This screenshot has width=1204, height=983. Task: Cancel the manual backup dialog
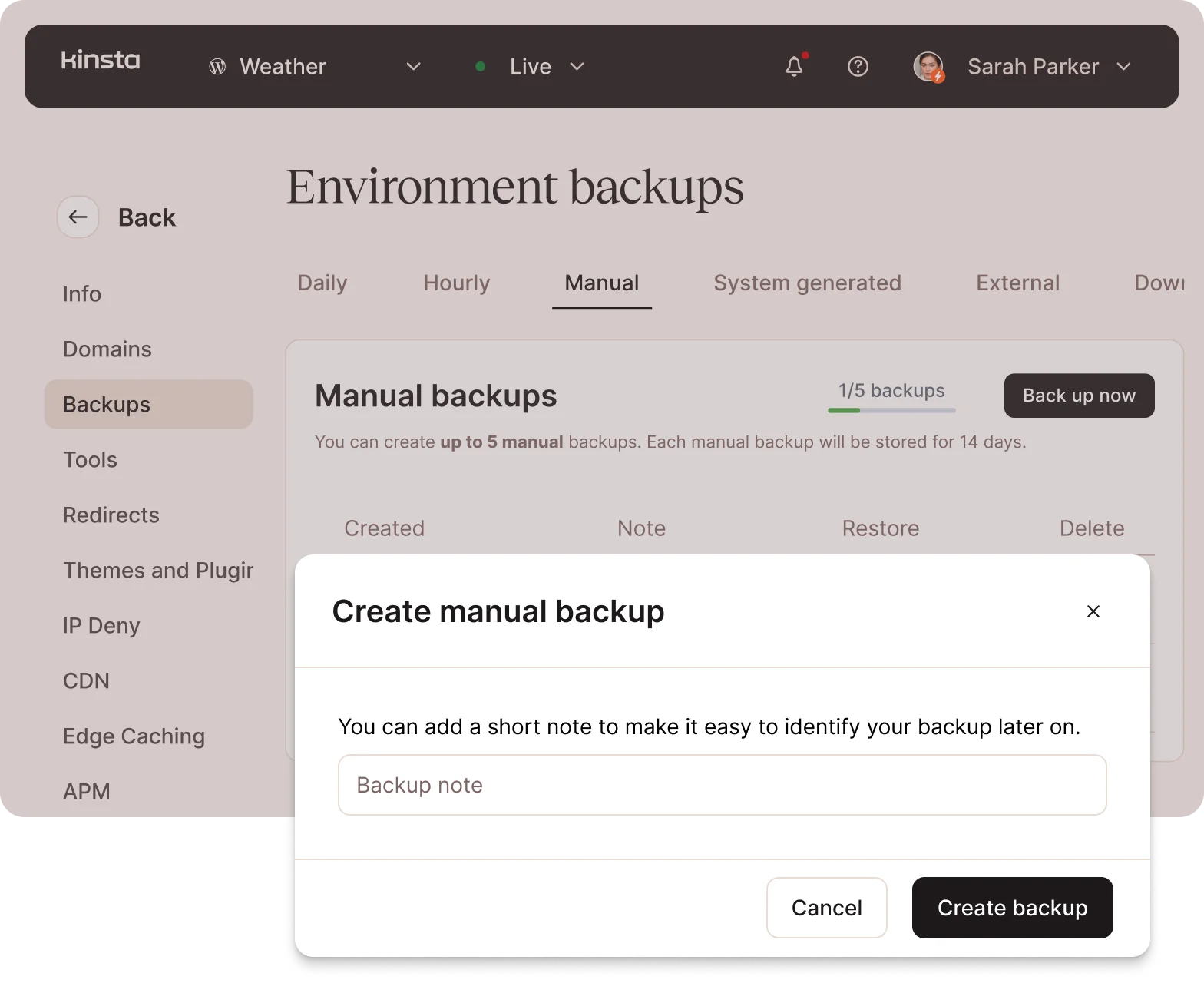click(x=826, y=908)
